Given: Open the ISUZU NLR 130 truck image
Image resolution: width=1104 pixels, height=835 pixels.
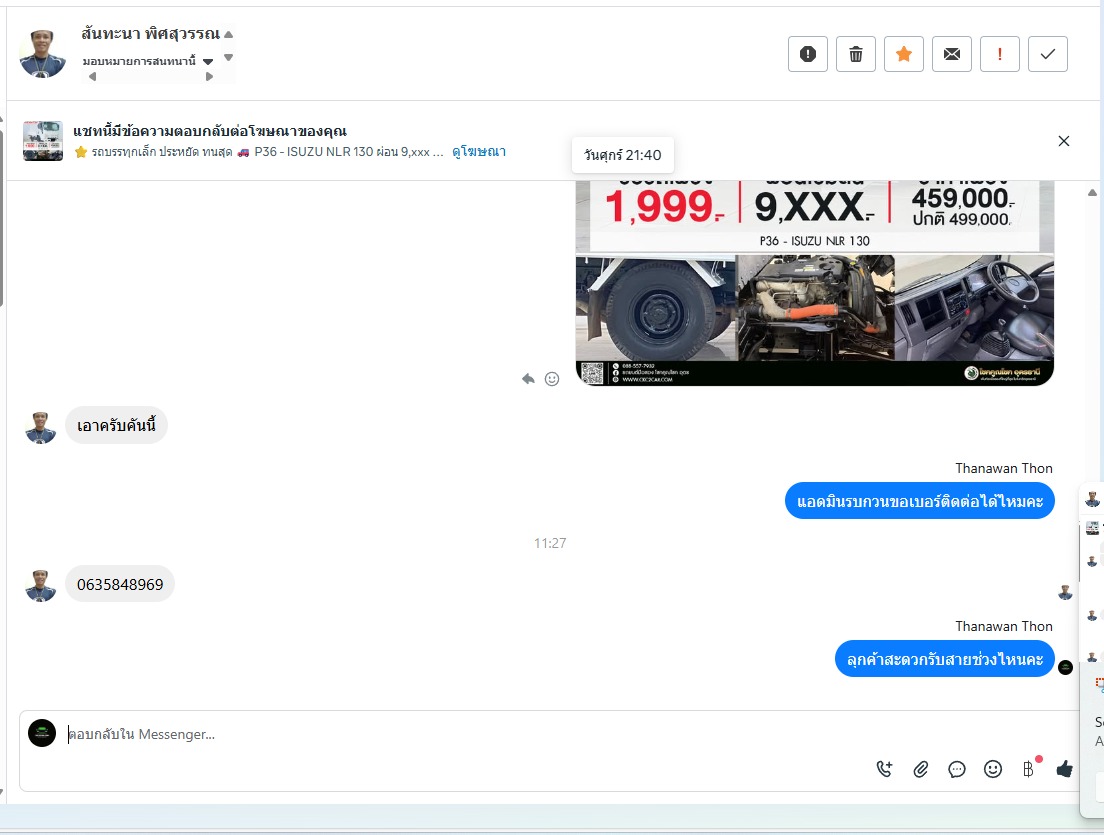Looking at the screenshot, I should (x=815, y=282).
